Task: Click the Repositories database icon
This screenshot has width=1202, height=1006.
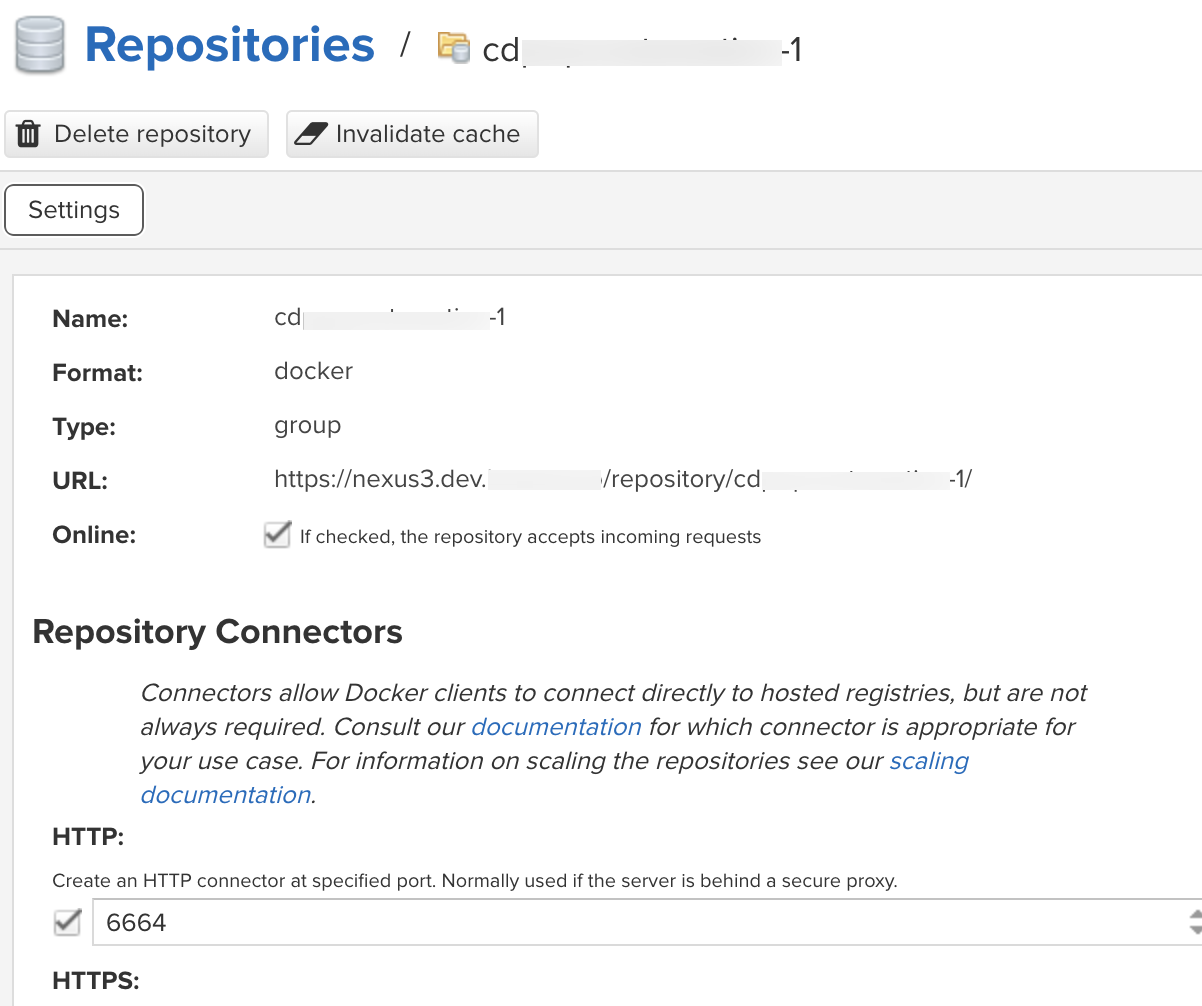Action: pos(40,46)
